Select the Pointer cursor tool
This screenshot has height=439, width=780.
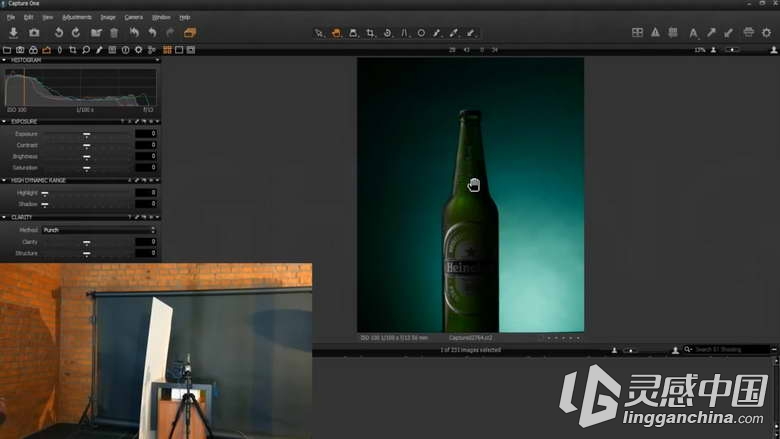[319, 33]
